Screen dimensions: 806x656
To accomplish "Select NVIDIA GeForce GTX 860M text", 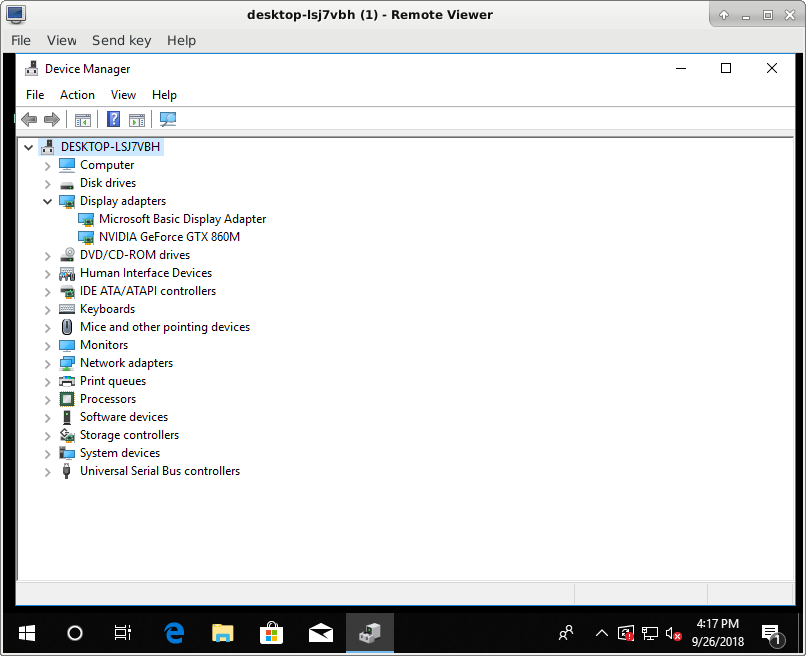I will 169,237.
